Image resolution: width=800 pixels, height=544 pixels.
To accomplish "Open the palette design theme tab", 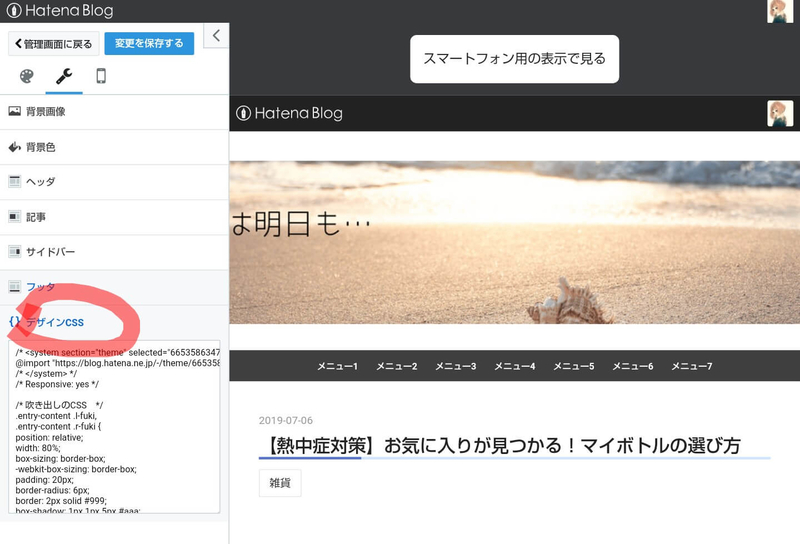I will 27,77.
